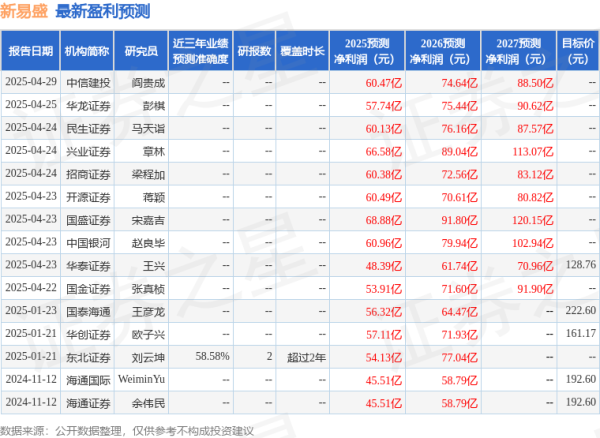
Task: Click researcher name 王兴
Action: (x=154, y=266)
